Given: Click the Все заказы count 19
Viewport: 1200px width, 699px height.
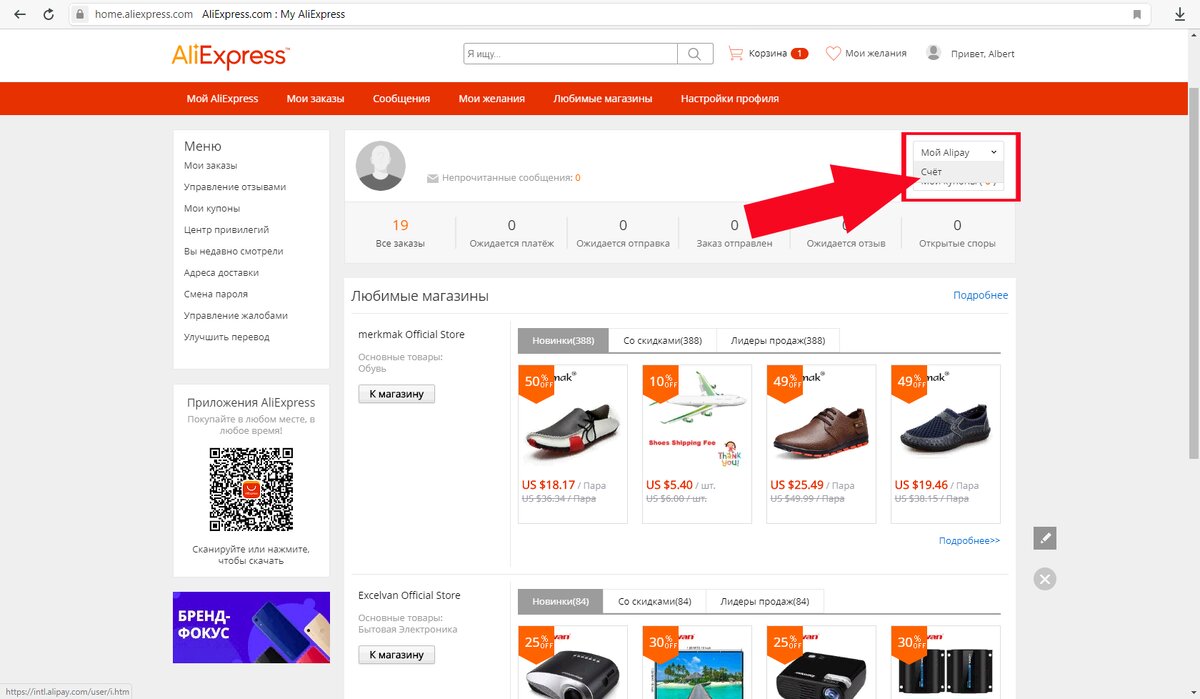Looking at the screenshot, I should pyautogui.click(x=400, y=226).
